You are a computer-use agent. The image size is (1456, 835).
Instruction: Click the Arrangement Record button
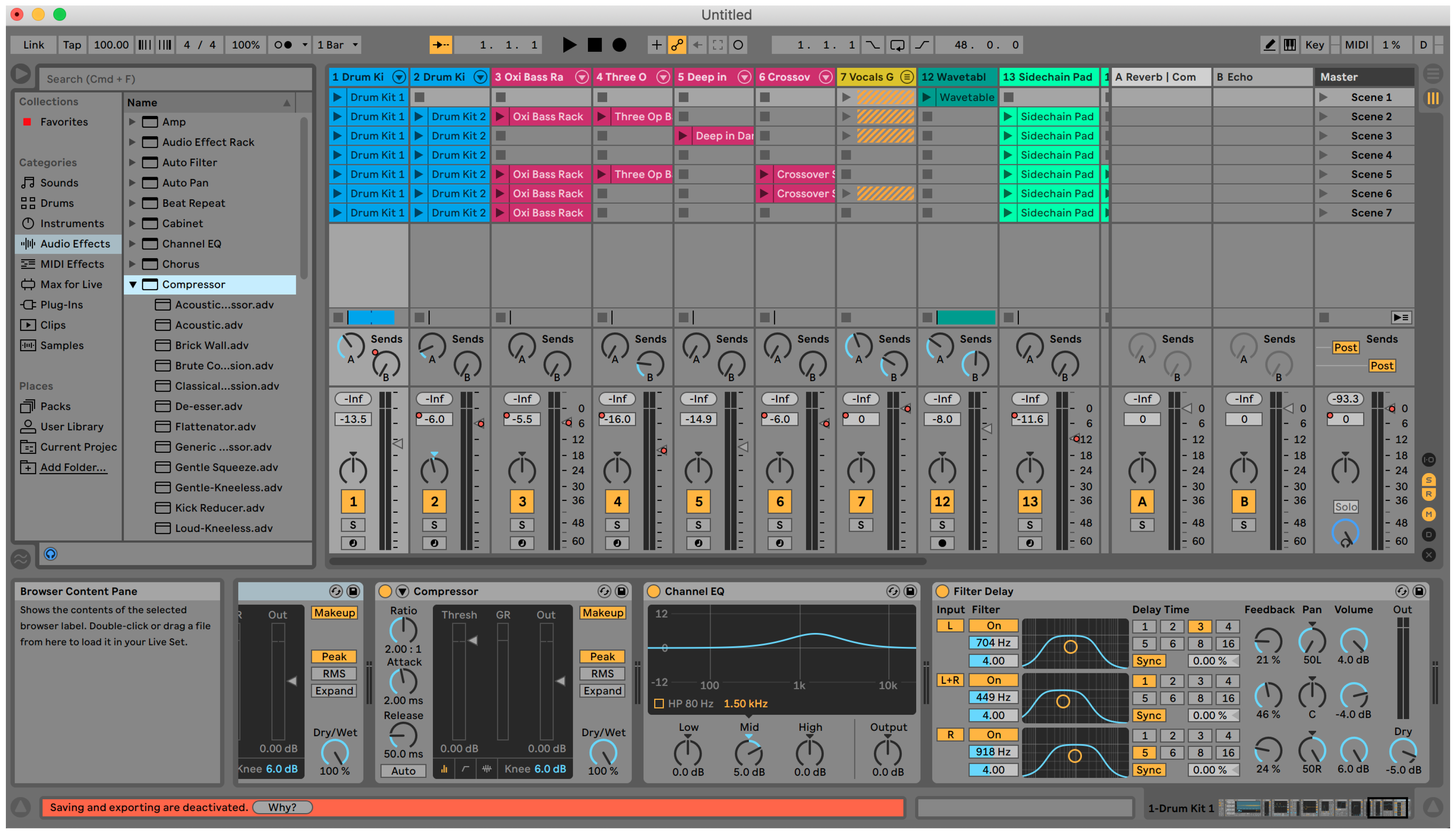pyautogui.click(x=619, y=45)
